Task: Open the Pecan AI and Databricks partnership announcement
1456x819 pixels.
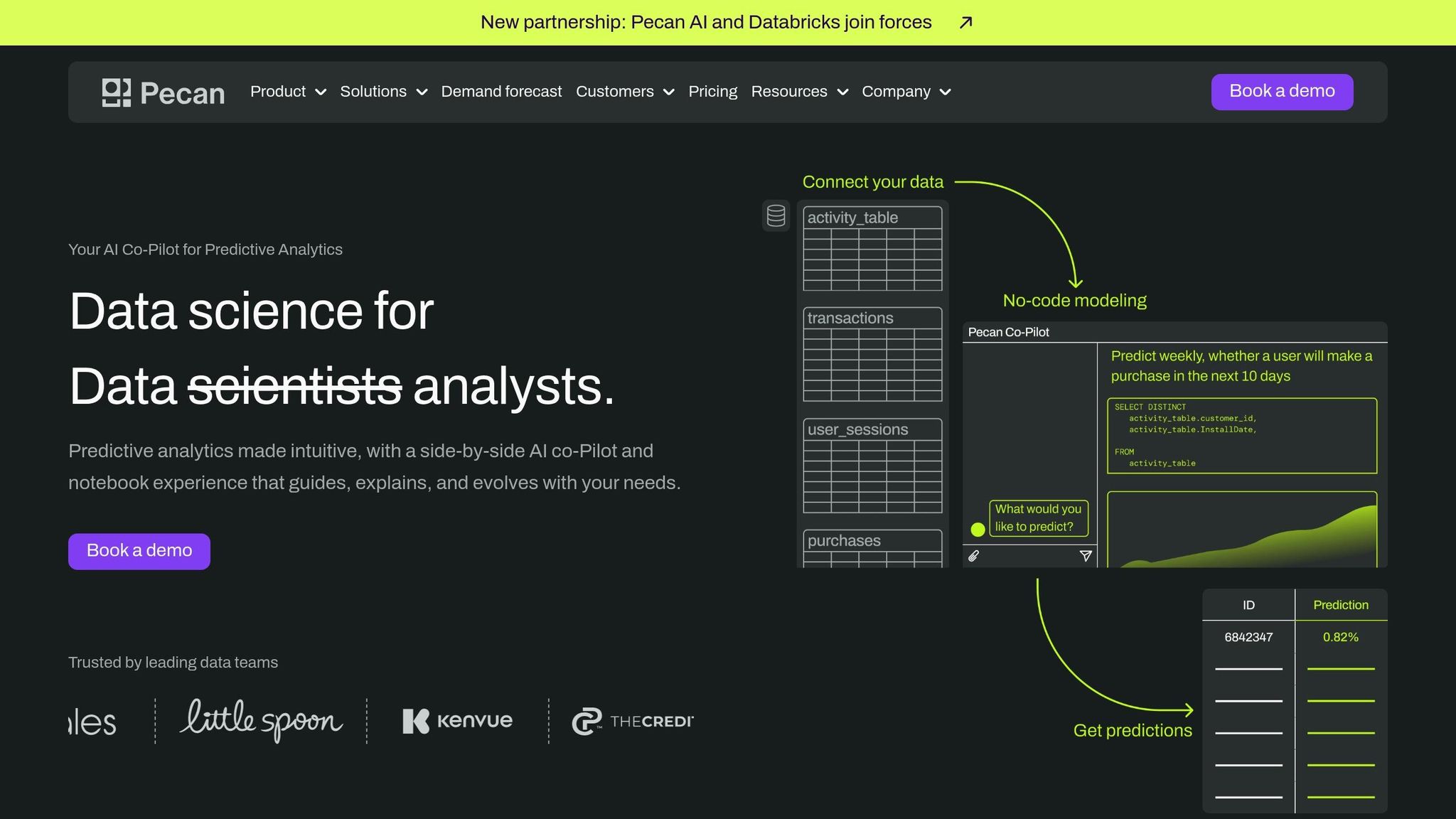Action: tap(706, 22)
